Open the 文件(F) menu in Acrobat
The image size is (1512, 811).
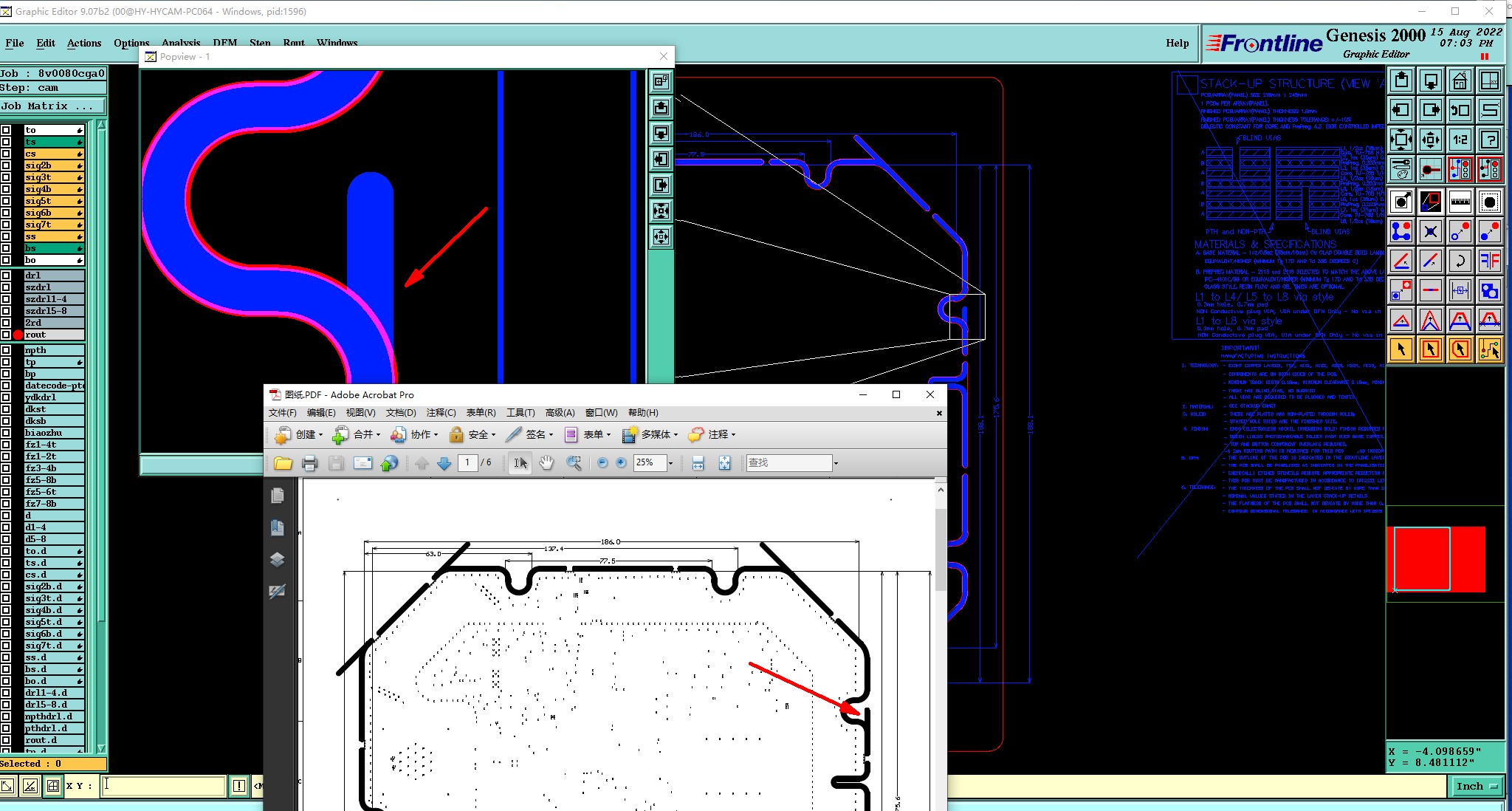point(282,413)
